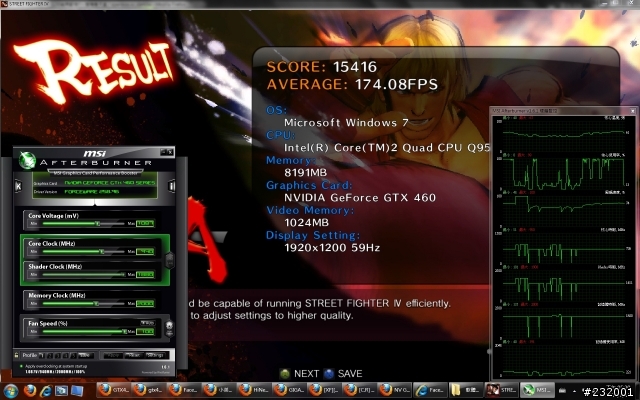Switch to the GIGA Firefox taskbar window
This screenshot has height=400, width=640.
tap(289, 390)
